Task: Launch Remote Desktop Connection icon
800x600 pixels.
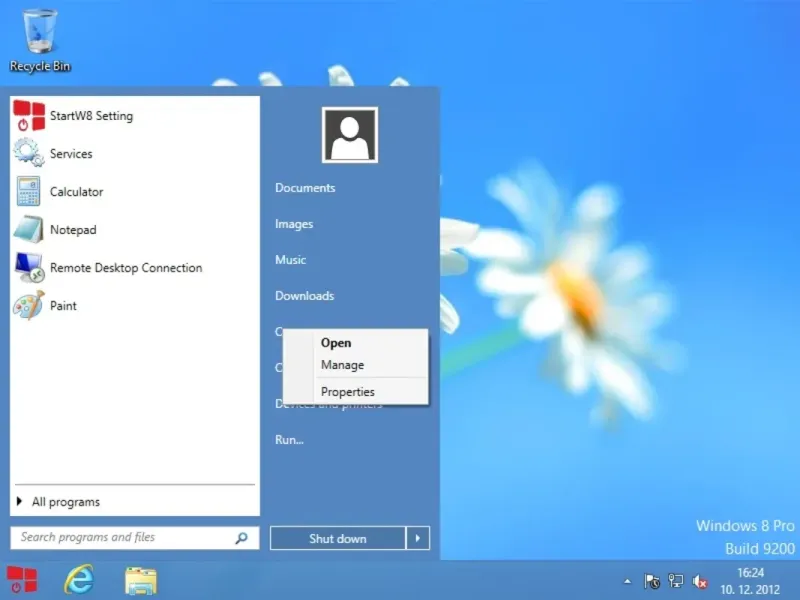Action: (29, 267)
